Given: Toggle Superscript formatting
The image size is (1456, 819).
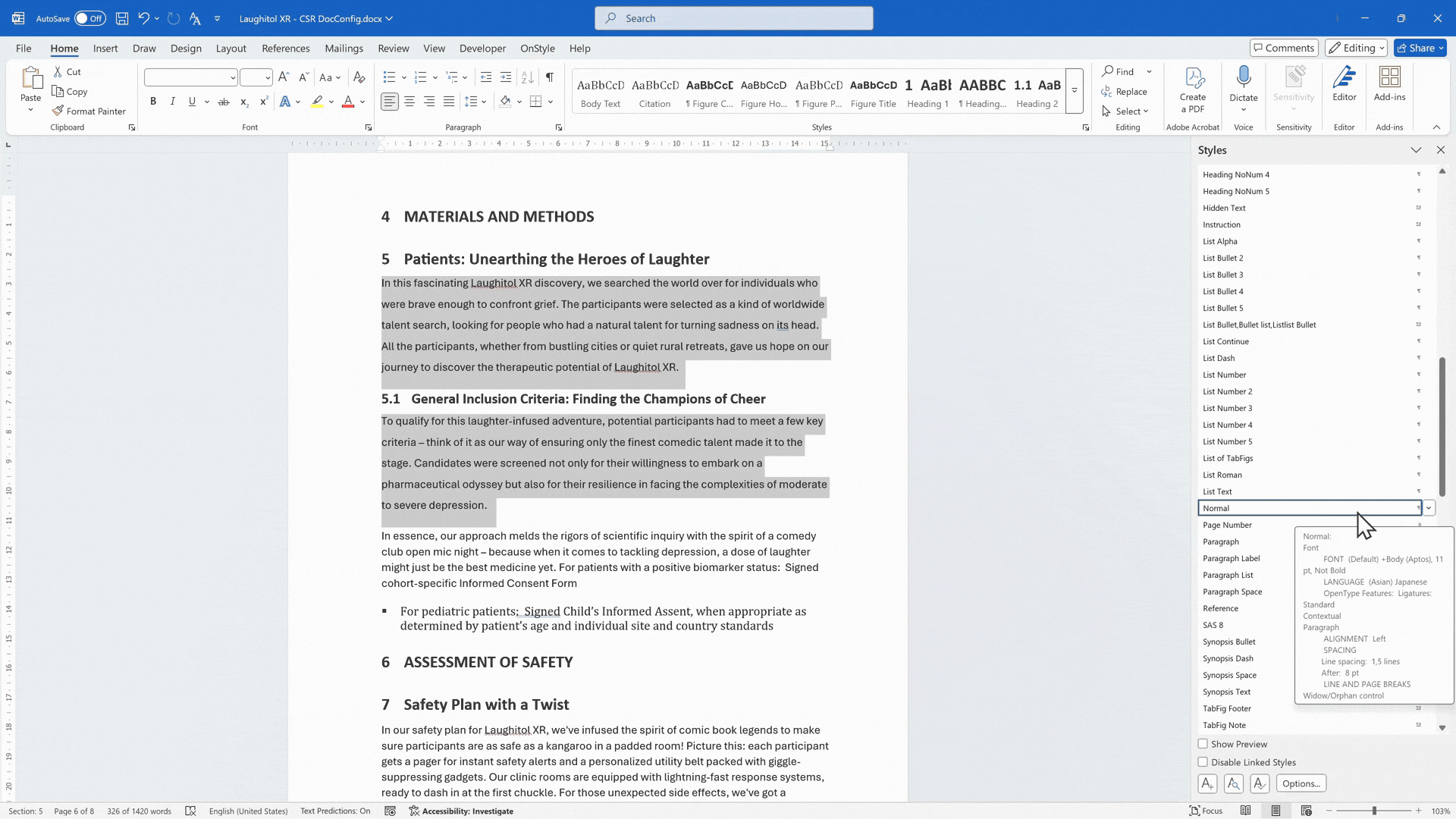Looking at the screenshot, I should point(264,102).
